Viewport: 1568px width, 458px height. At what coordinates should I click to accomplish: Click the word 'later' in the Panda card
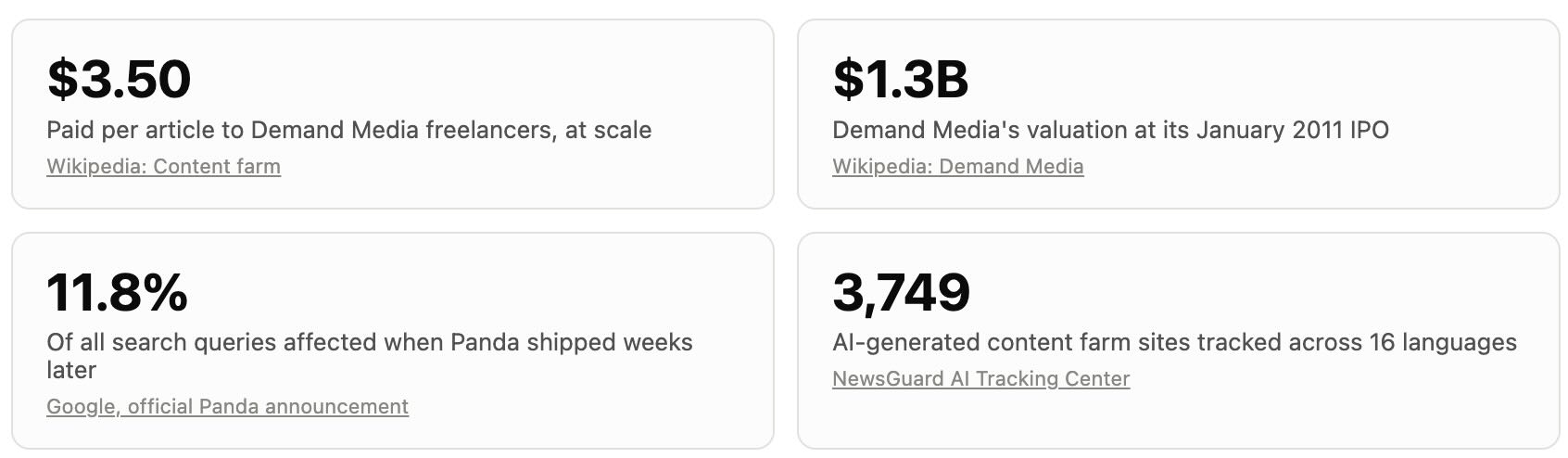point(71,370)
